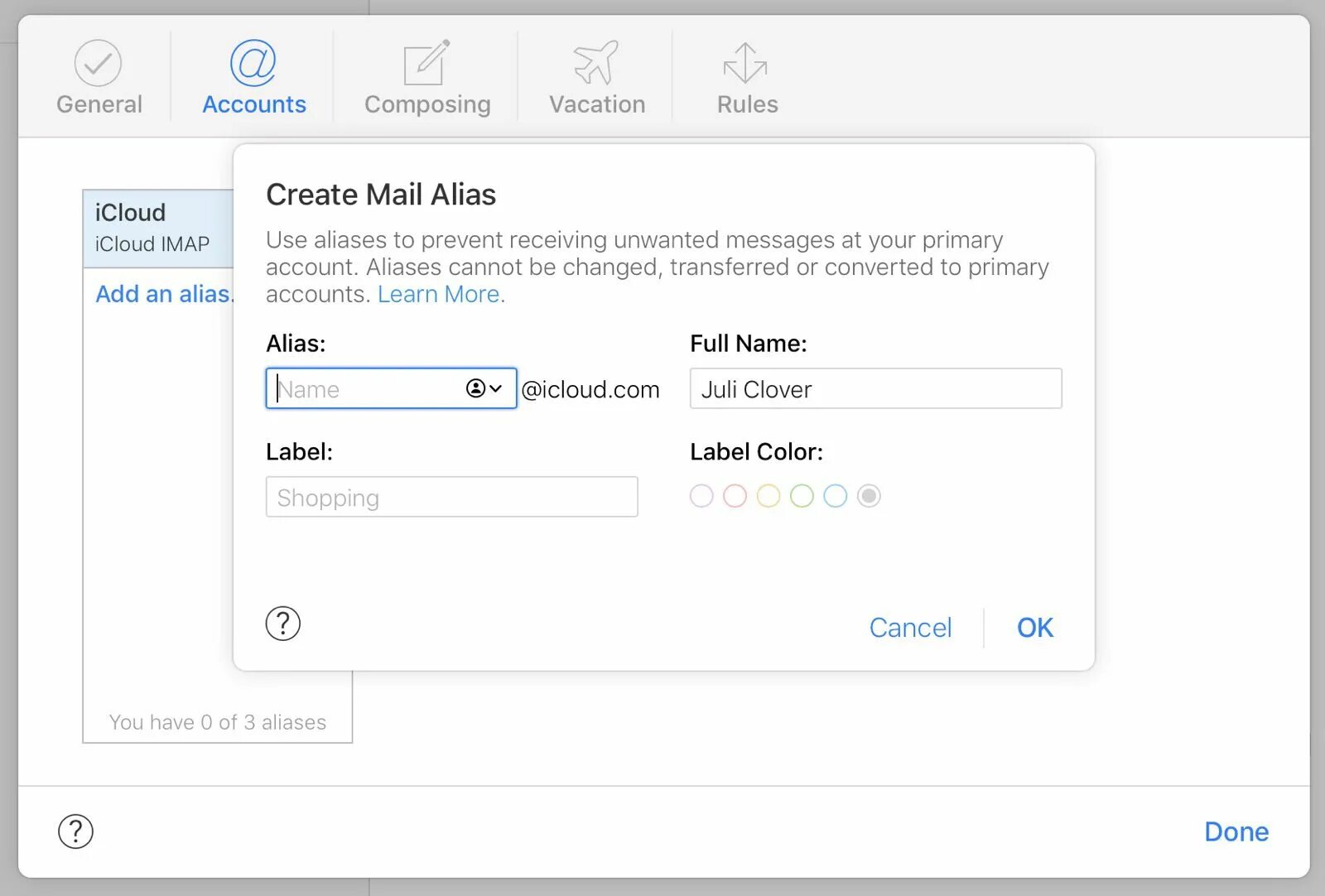This screenshot has width=1325, height=896.
Task: Switch to the Vacation tab label
Action: [597, 104]
